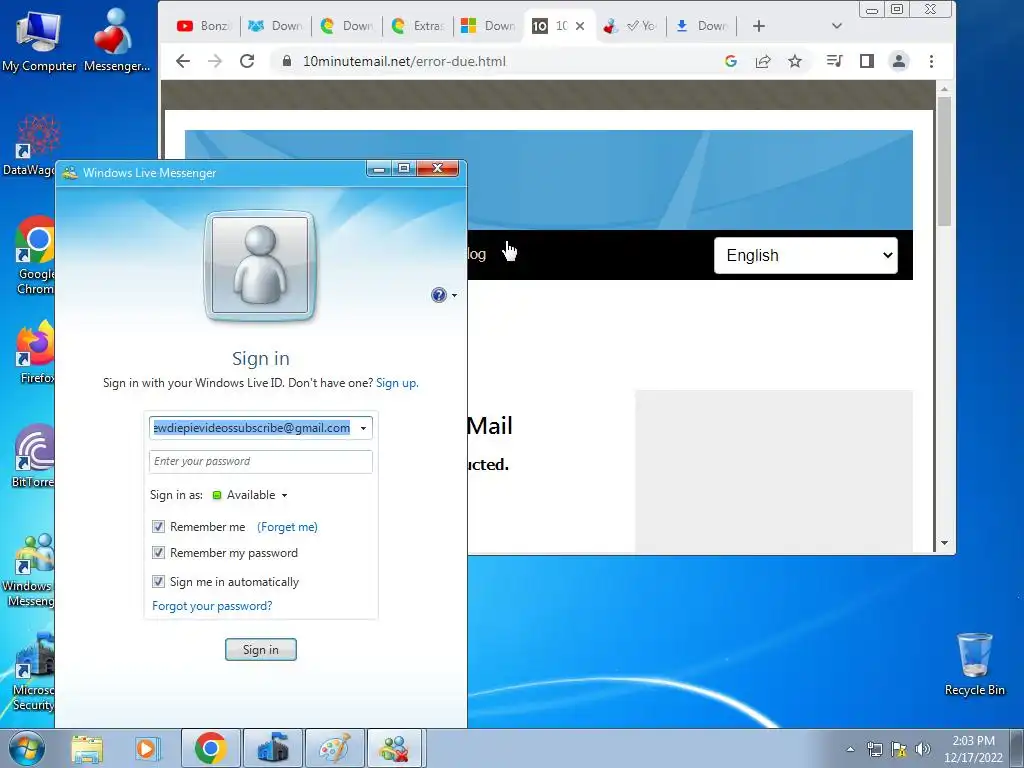Follow the Sign up link
1024x768 pixels.
point(397,383)
